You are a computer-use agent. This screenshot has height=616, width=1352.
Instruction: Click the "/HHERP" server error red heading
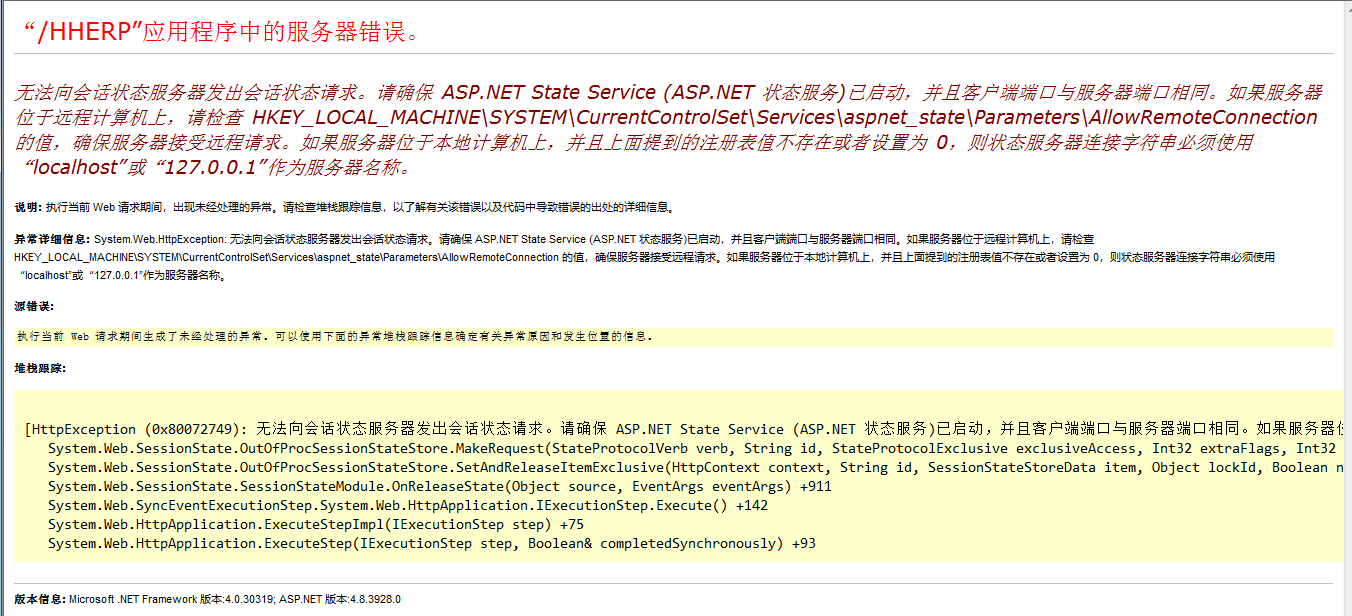click(220, 31)
